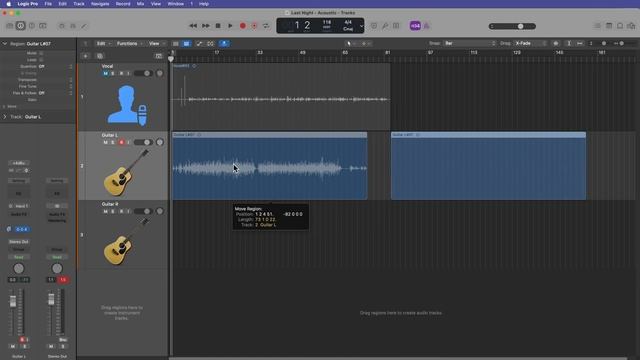Click the Mute checkbox in Region inspector

point(41,53)
